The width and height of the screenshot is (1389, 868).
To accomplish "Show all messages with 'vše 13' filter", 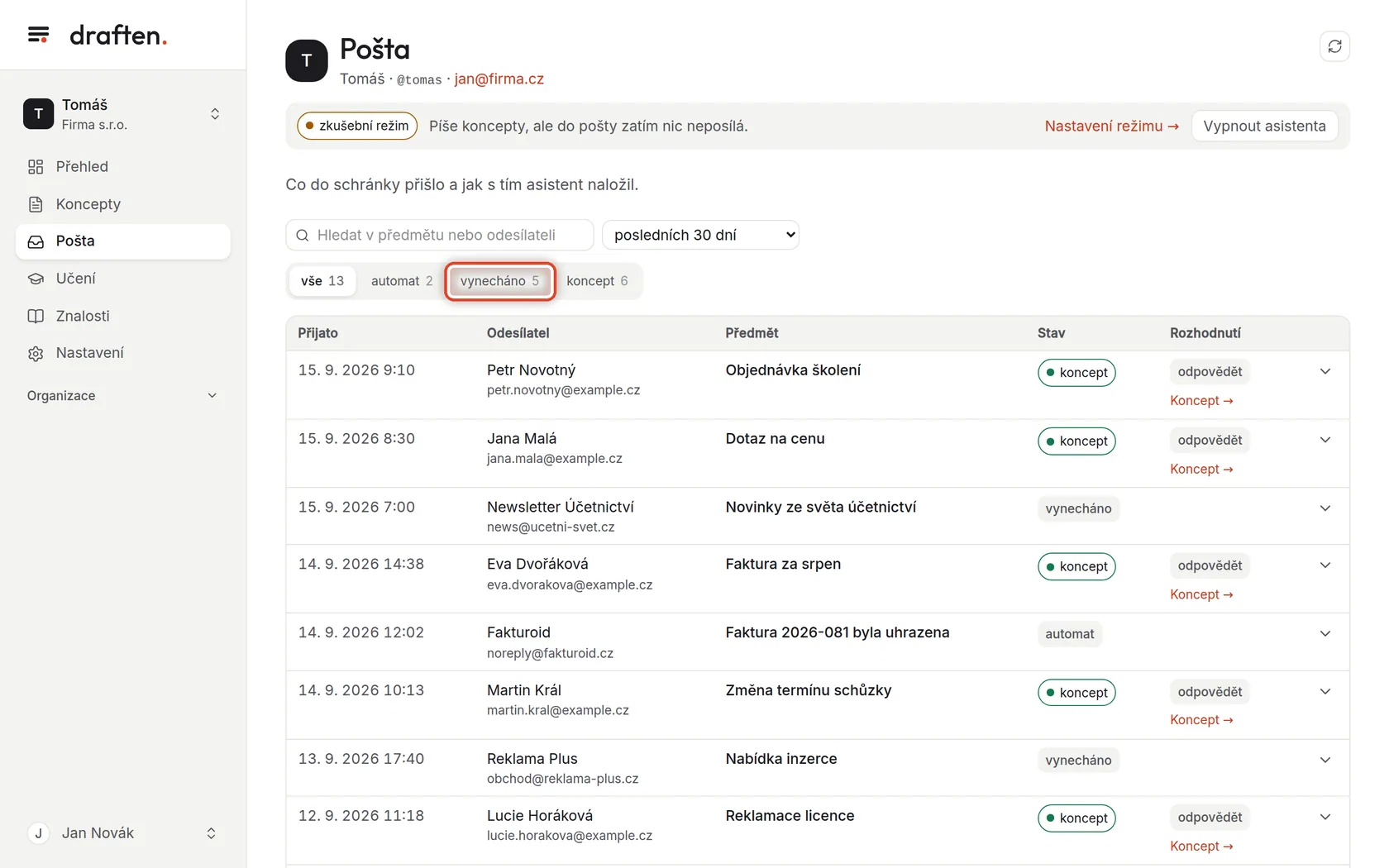I will (322, 281).
